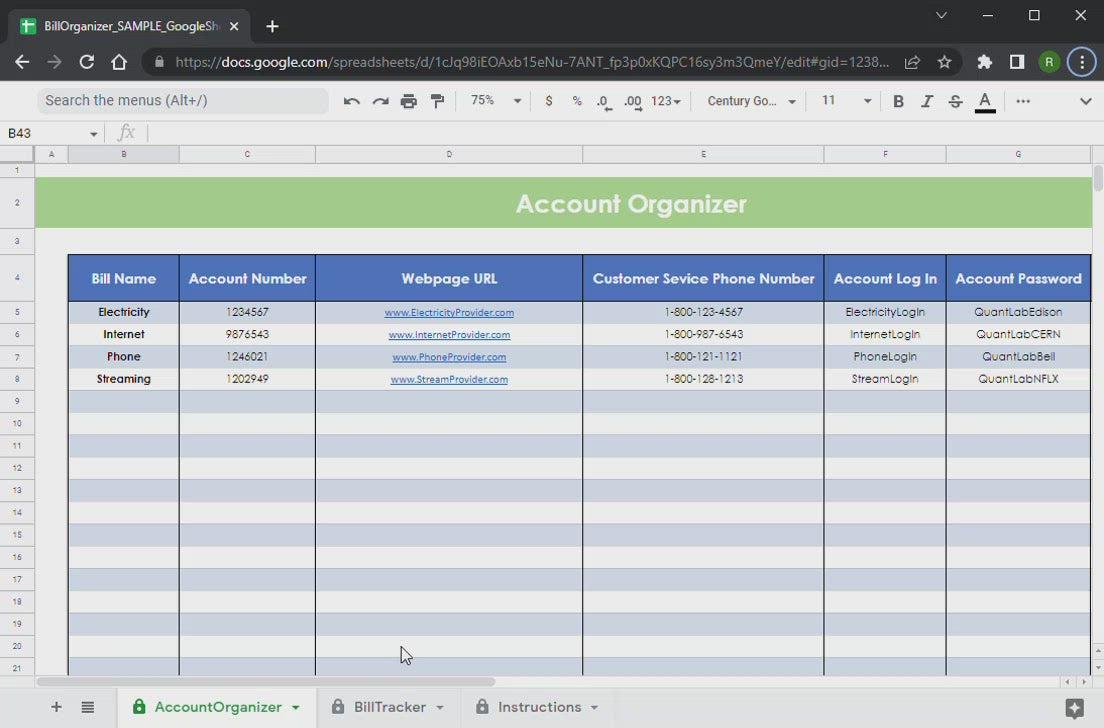Image resolution: width=1104 pixels, height=728 pixels.
Task: Click the print icon in toolbar
Action: pyautogui.click(x=408, y=101)
